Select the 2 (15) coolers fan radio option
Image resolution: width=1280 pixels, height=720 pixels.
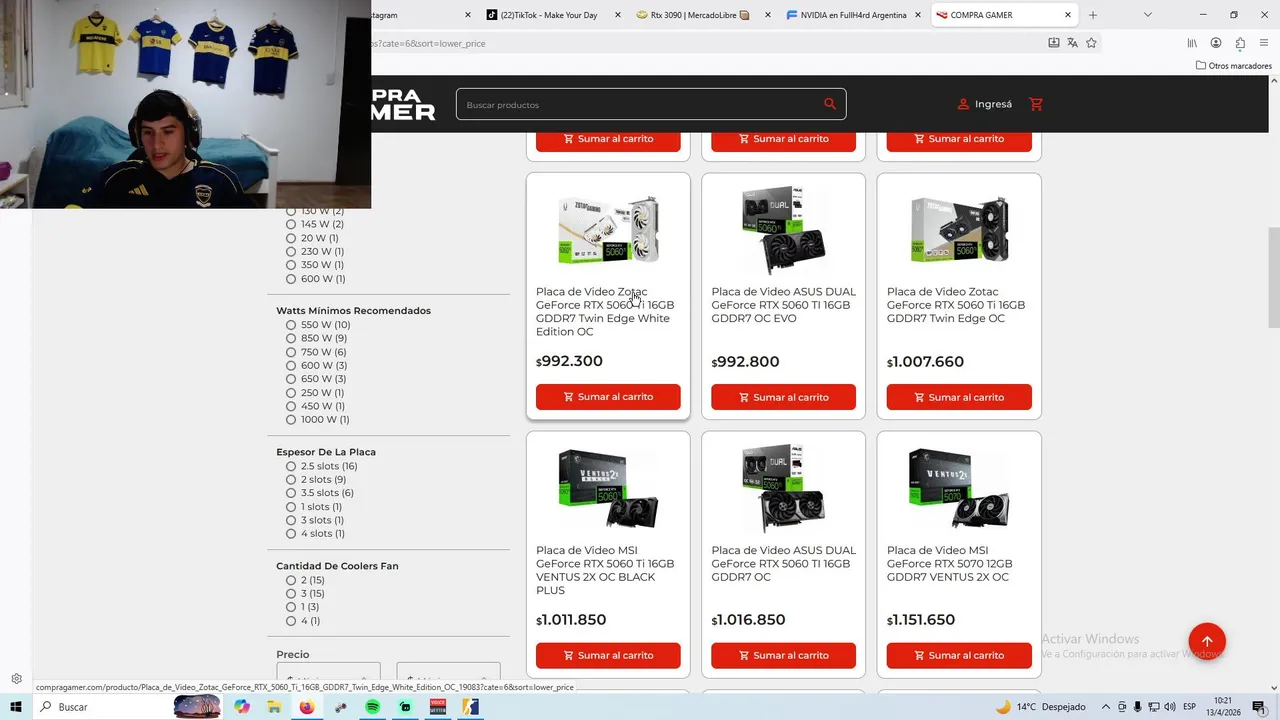pyautogui.click(x=291, y=580)
